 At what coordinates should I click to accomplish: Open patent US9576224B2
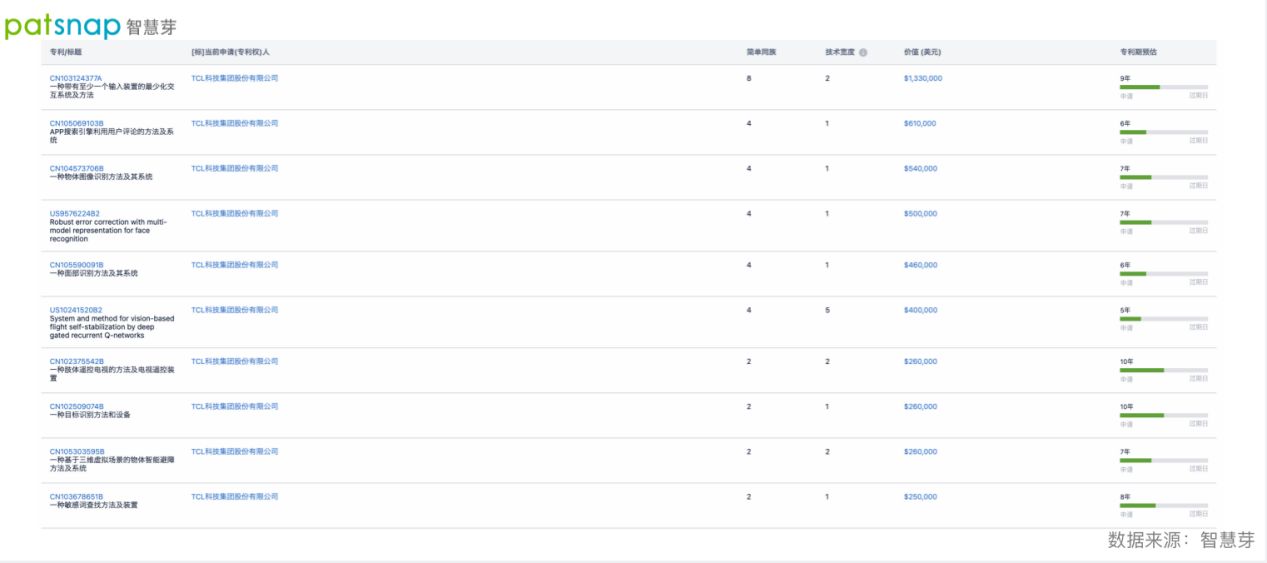tap(75, 213)
